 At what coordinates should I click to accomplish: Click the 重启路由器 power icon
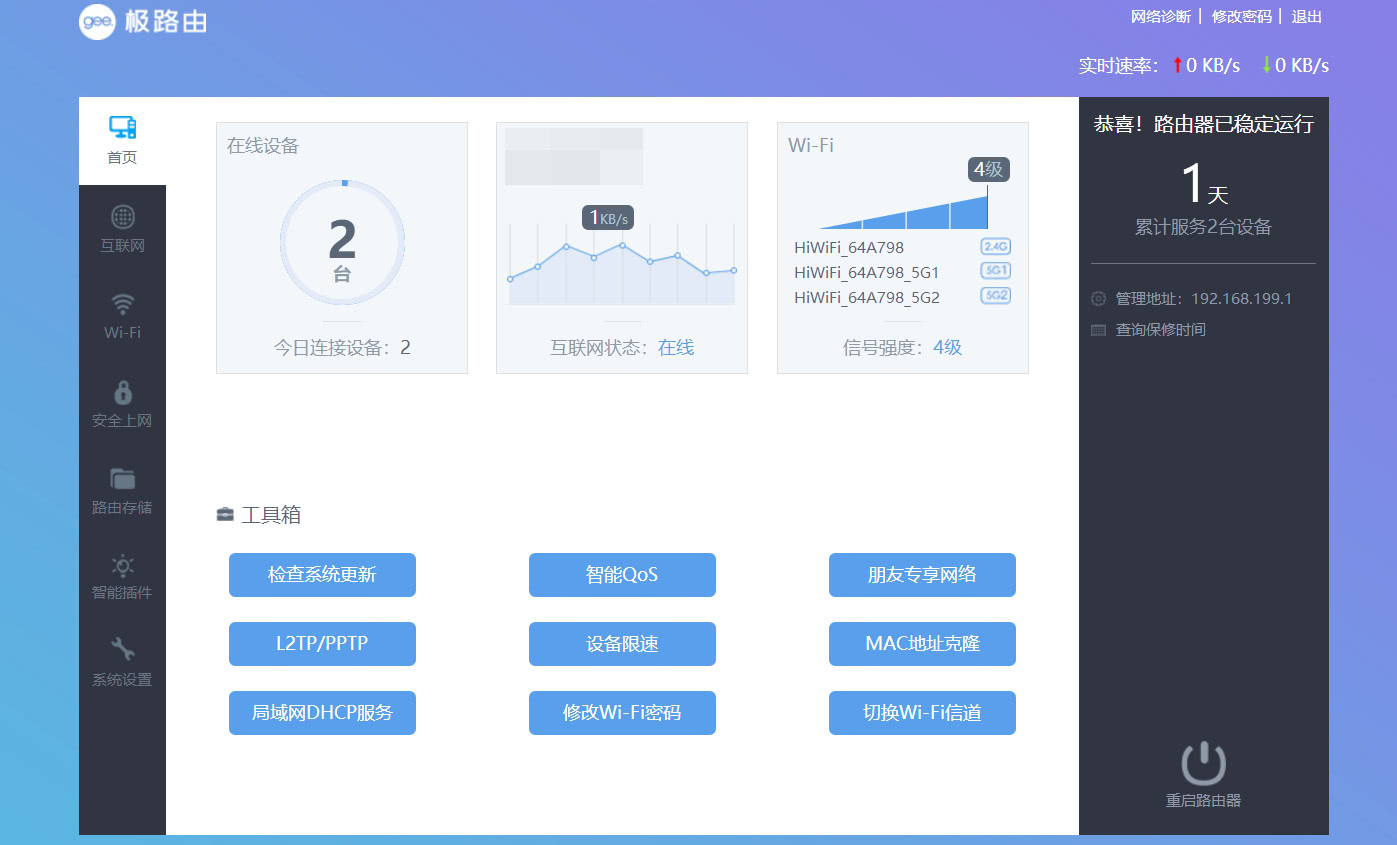1203,763
